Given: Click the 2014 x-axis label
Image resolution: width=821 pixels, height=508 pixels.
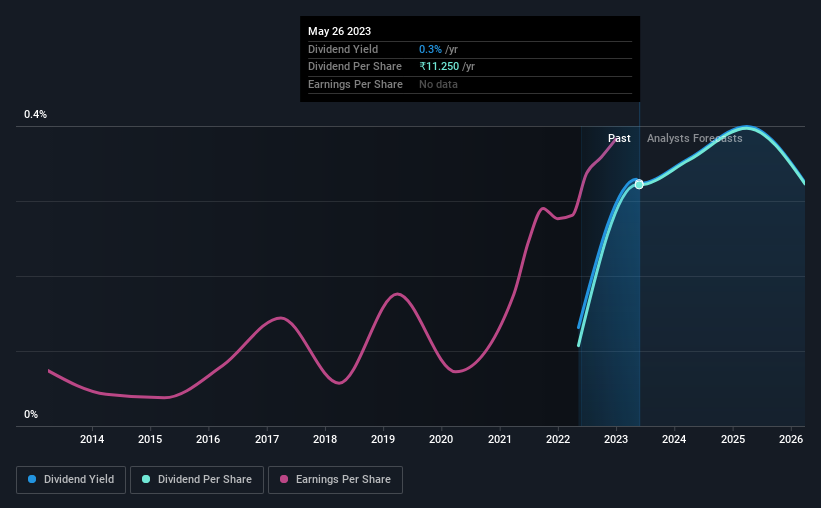Looking at the screenshot, I should pos(92,439).
